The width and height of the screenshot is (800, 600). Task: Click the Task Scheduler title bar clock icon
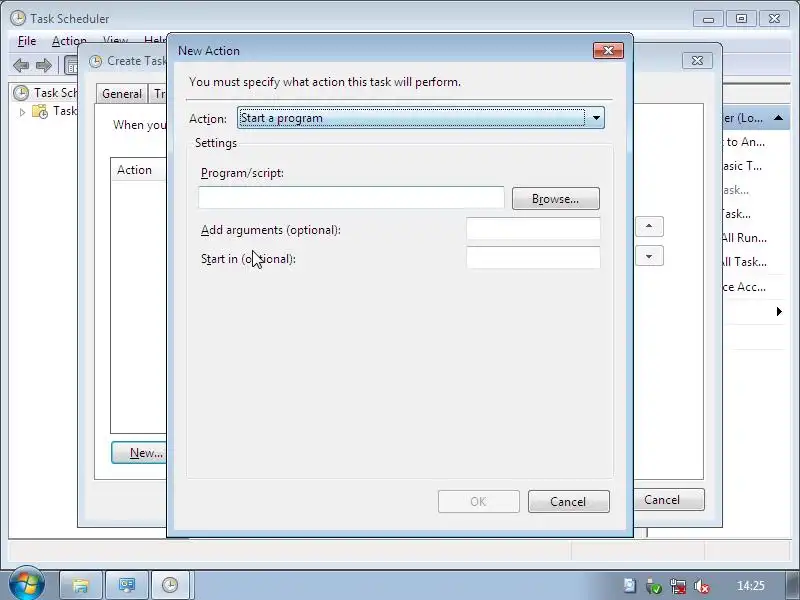click(x=18, y=18)
